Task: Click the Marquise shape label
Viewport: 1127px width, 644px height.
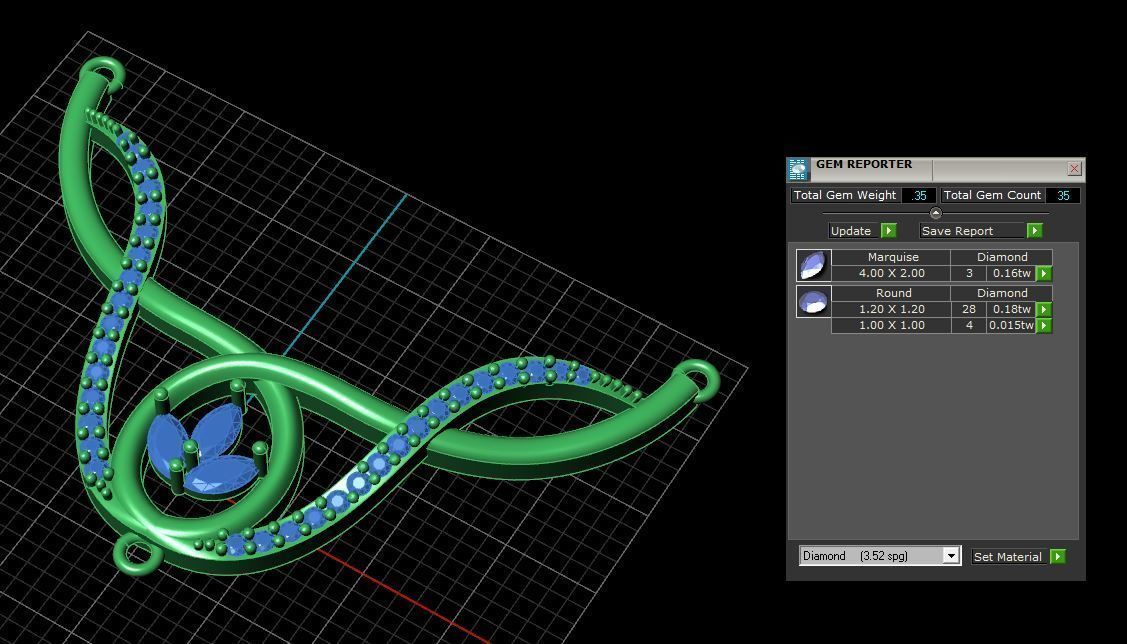Action: click(893, 257)
